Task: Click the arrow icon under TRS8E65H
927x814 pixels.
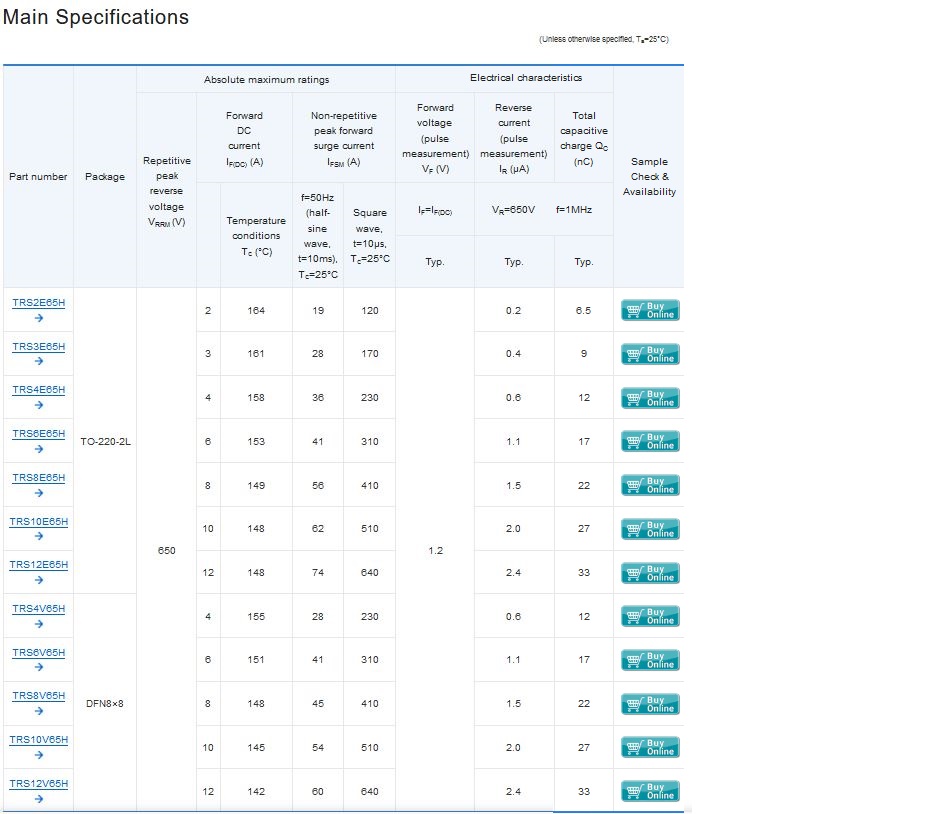Action: [39, 493]
